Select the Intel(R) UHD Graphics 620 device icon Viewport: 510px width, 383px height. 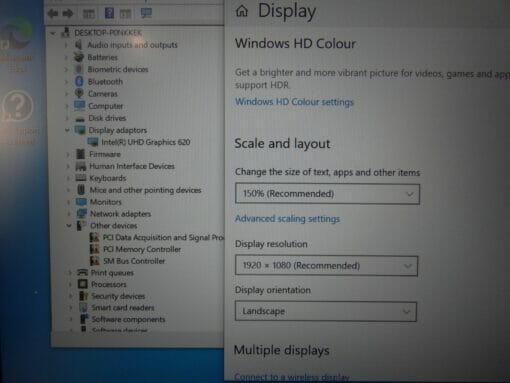click(93, 142)
